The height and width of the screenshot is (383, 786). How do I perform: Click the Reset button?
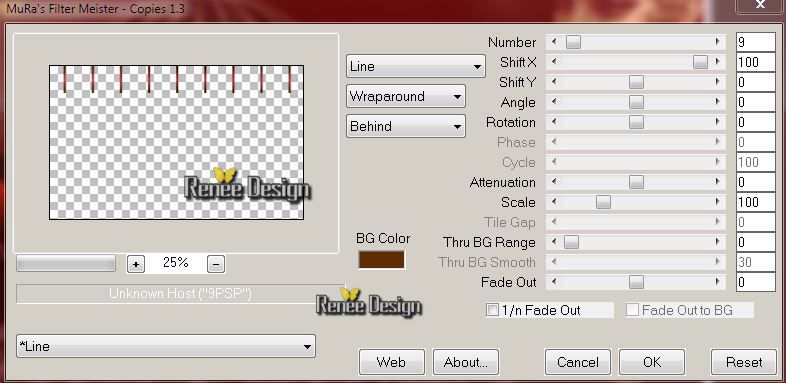(x=744, y=362)
